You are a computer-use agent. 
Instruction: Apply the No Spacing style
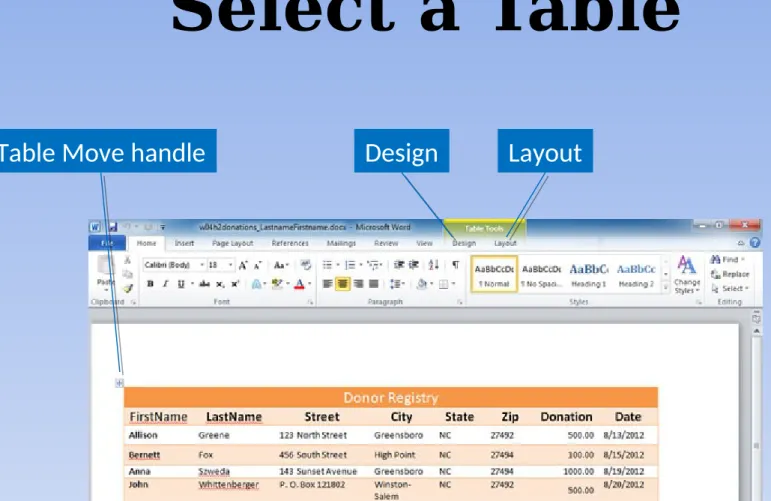[x=541, y=274]
